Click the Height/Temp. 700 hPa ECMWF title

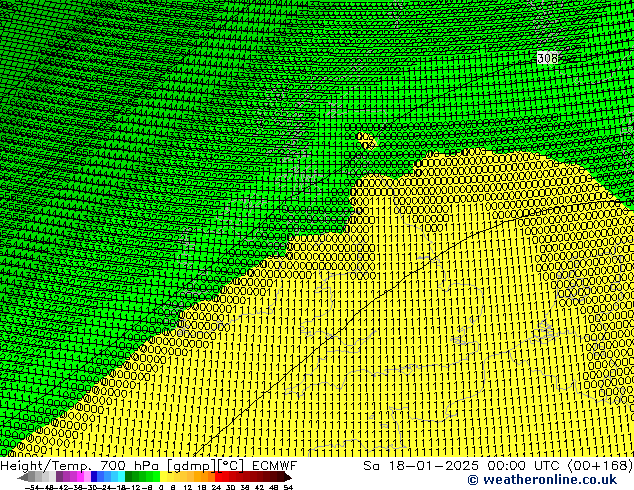(x=148, y=465)
